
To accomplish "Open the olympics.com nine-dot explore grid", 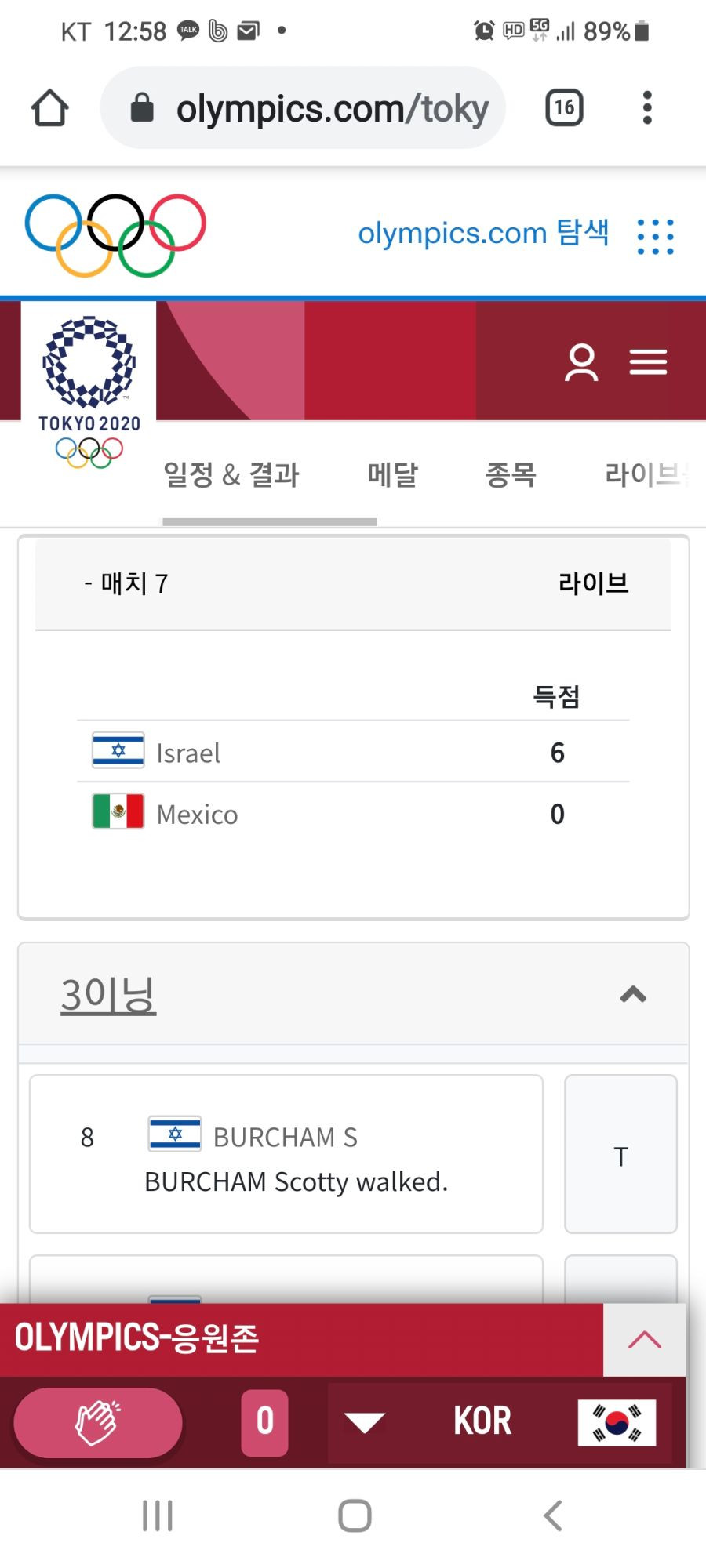I will coord(655,235).
